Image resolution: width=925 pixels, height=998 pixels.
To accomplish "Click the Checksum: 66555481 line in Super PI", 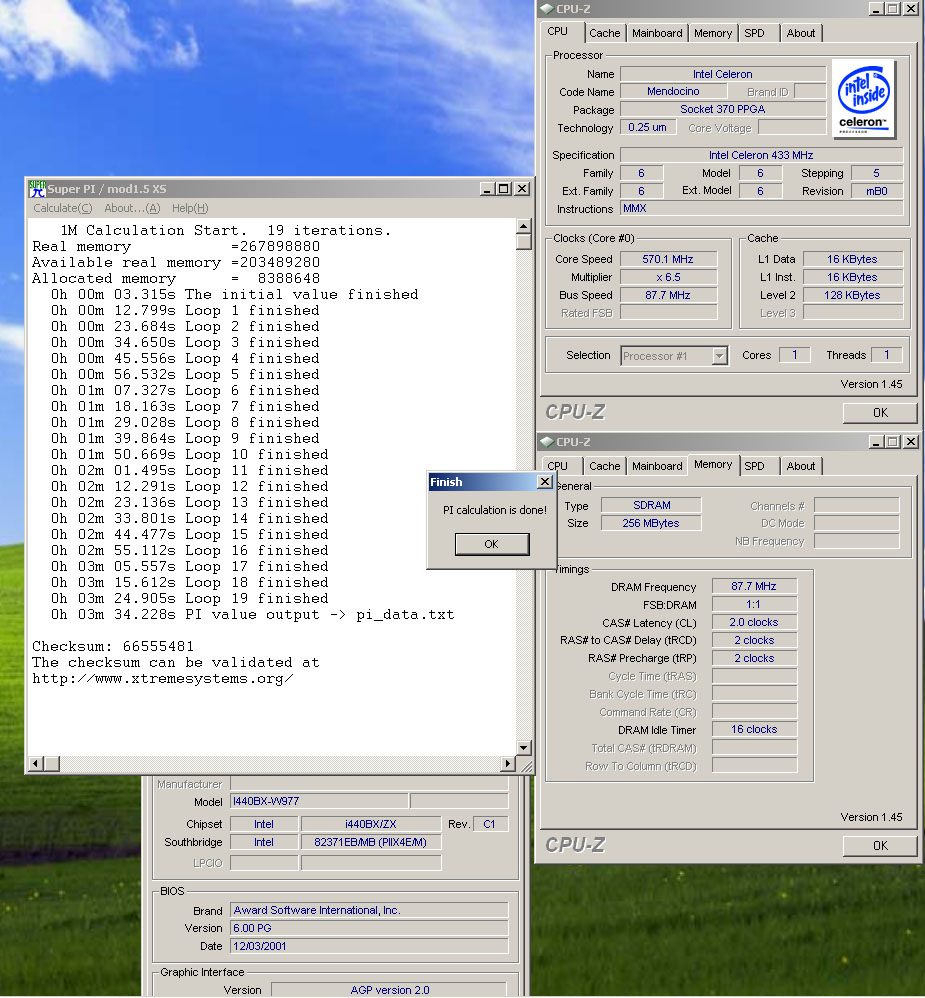I will point(113,647).
